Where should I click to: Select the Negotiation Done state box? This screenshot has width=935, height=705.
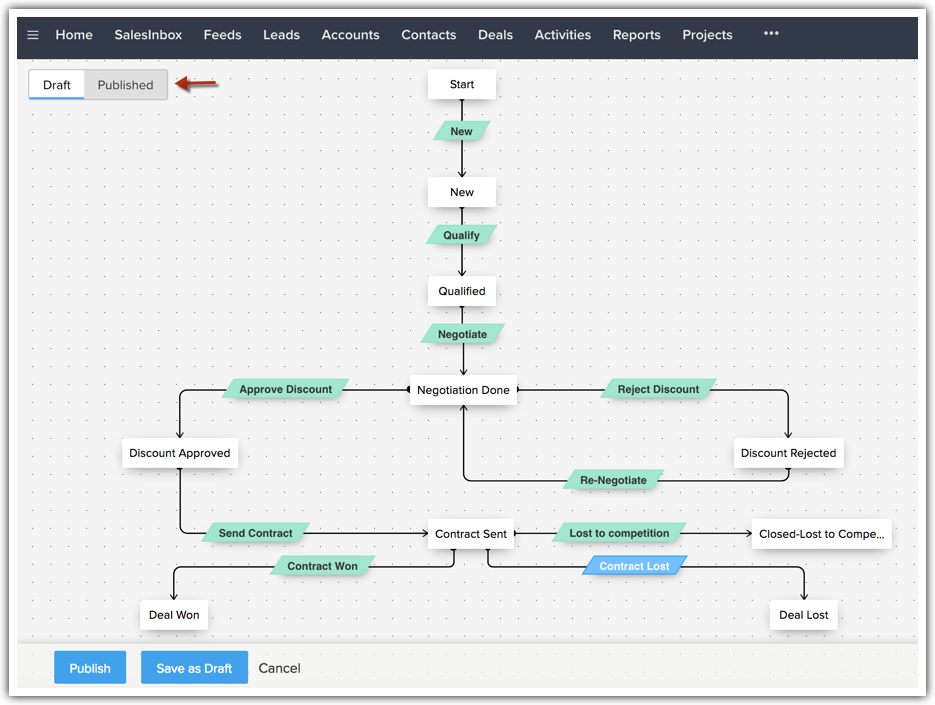pyautogui.click(x=463, y=390)
